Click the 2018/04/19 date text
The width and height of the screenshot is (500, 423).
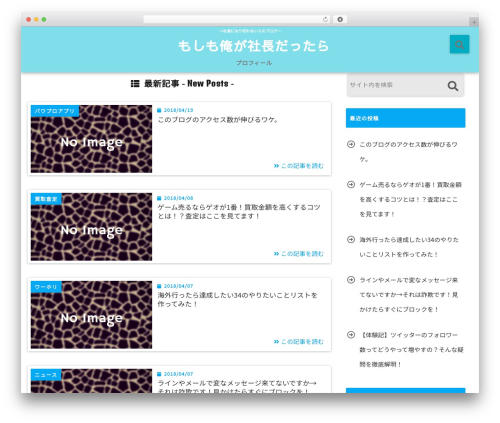tap(178, 110)
